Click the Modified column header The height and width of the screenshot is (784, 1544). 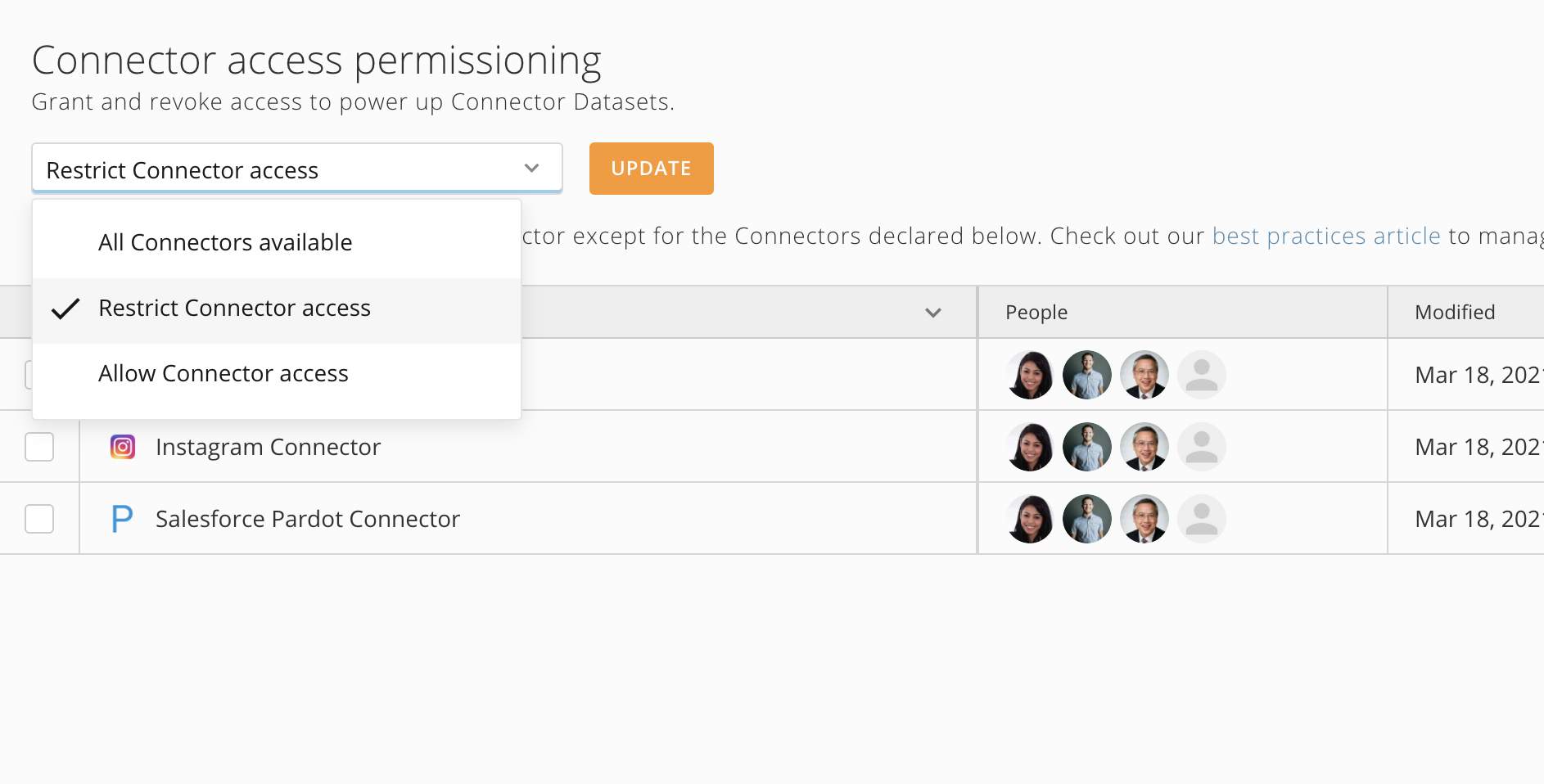click(1455, 312)
